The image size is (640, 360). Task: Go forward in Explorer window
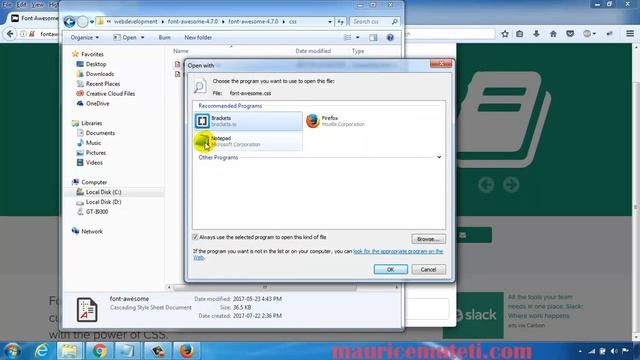point(82,22)
